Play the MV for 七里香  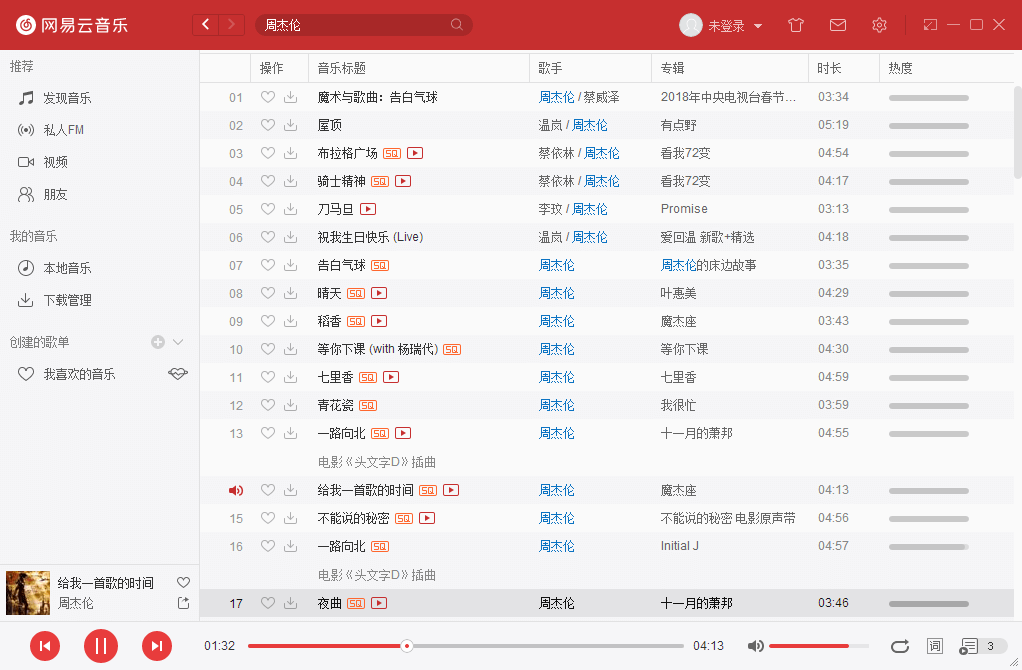pos(391,377)
